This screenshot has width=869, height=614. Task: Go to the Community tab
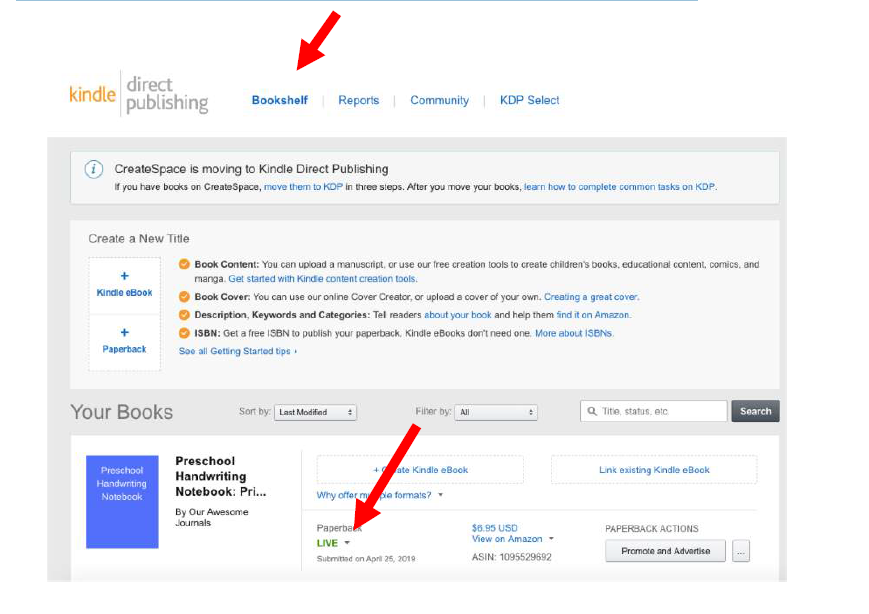439,100
